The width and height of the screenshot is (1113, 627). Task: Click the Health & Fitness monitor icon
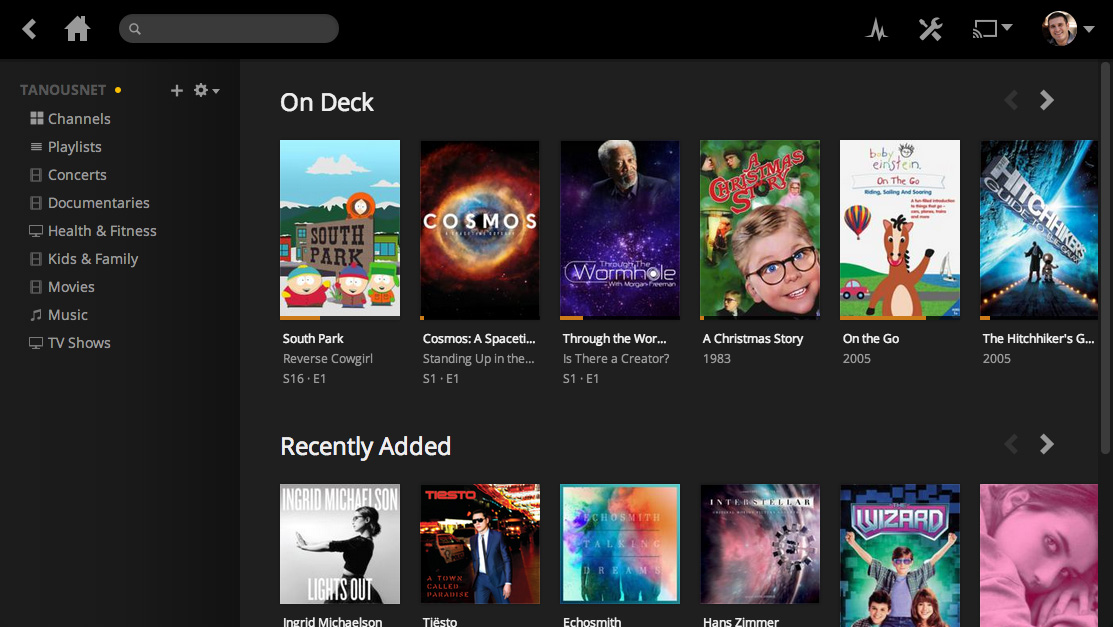(35, 231)
